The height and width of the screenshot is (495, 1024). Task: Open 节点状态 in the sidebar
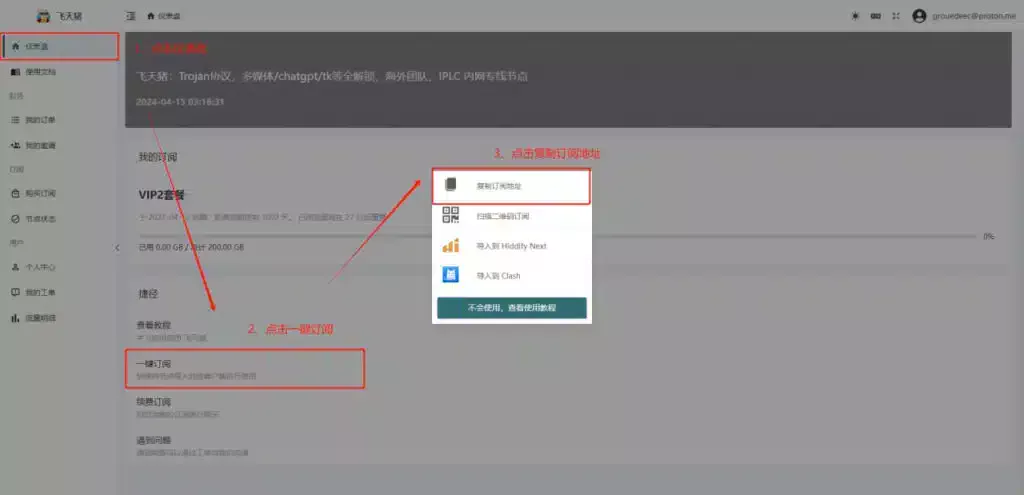click(40, 218)
